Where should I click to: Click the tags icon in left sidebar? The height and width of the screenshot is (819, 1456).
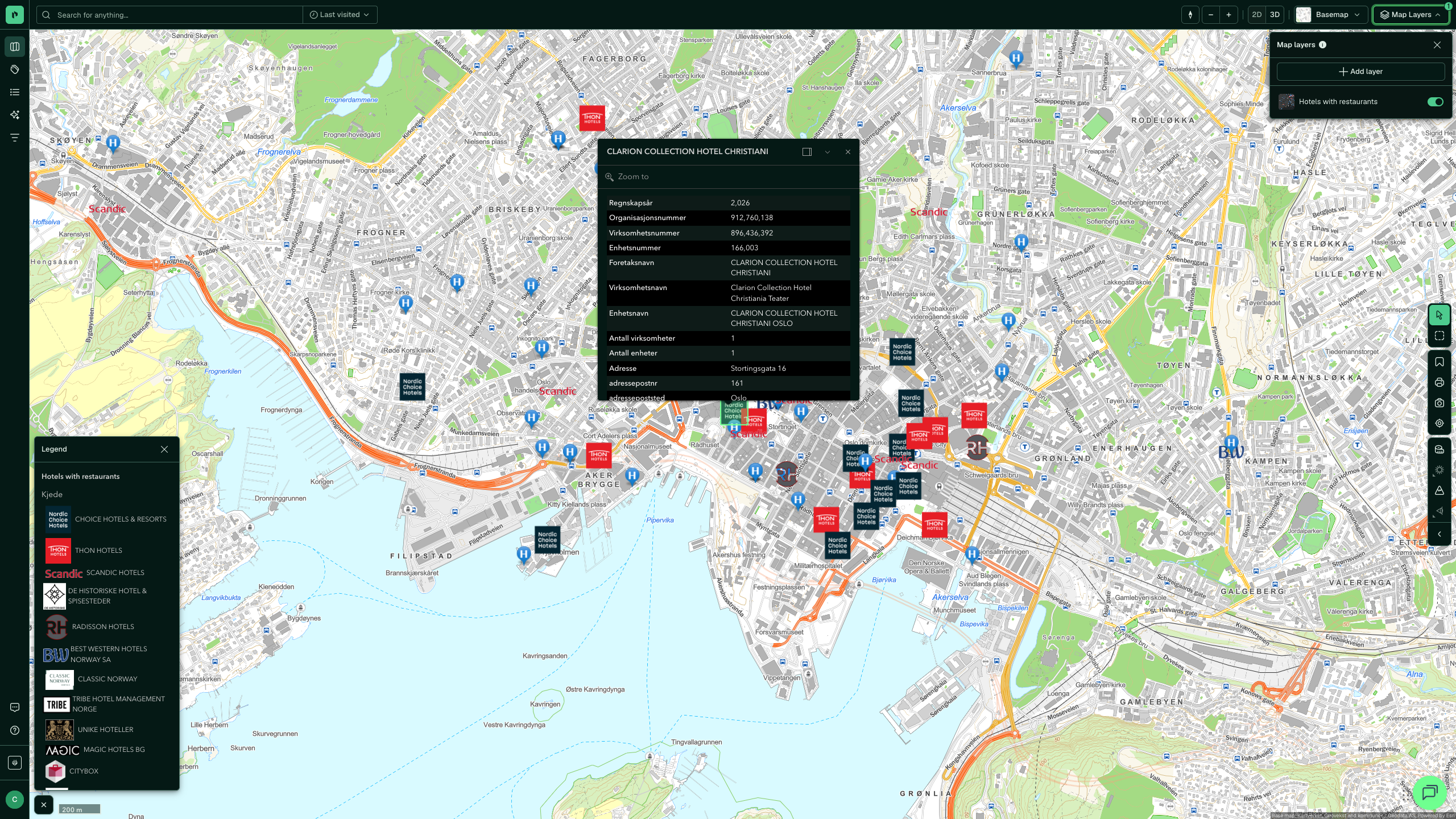point(15,69)
